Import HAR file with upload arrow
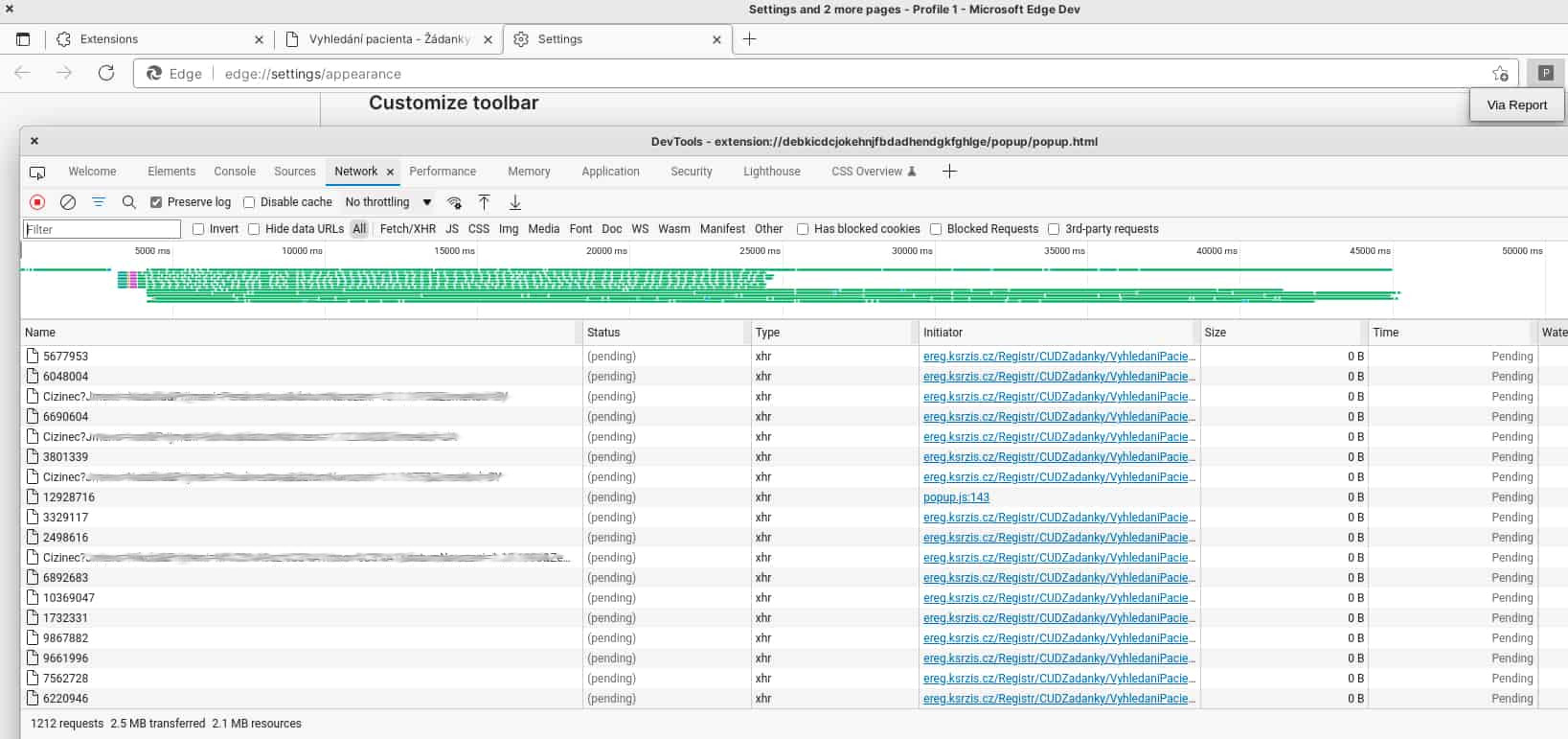This screenshot has width=1568, height=739. click(x=485, y=202)
